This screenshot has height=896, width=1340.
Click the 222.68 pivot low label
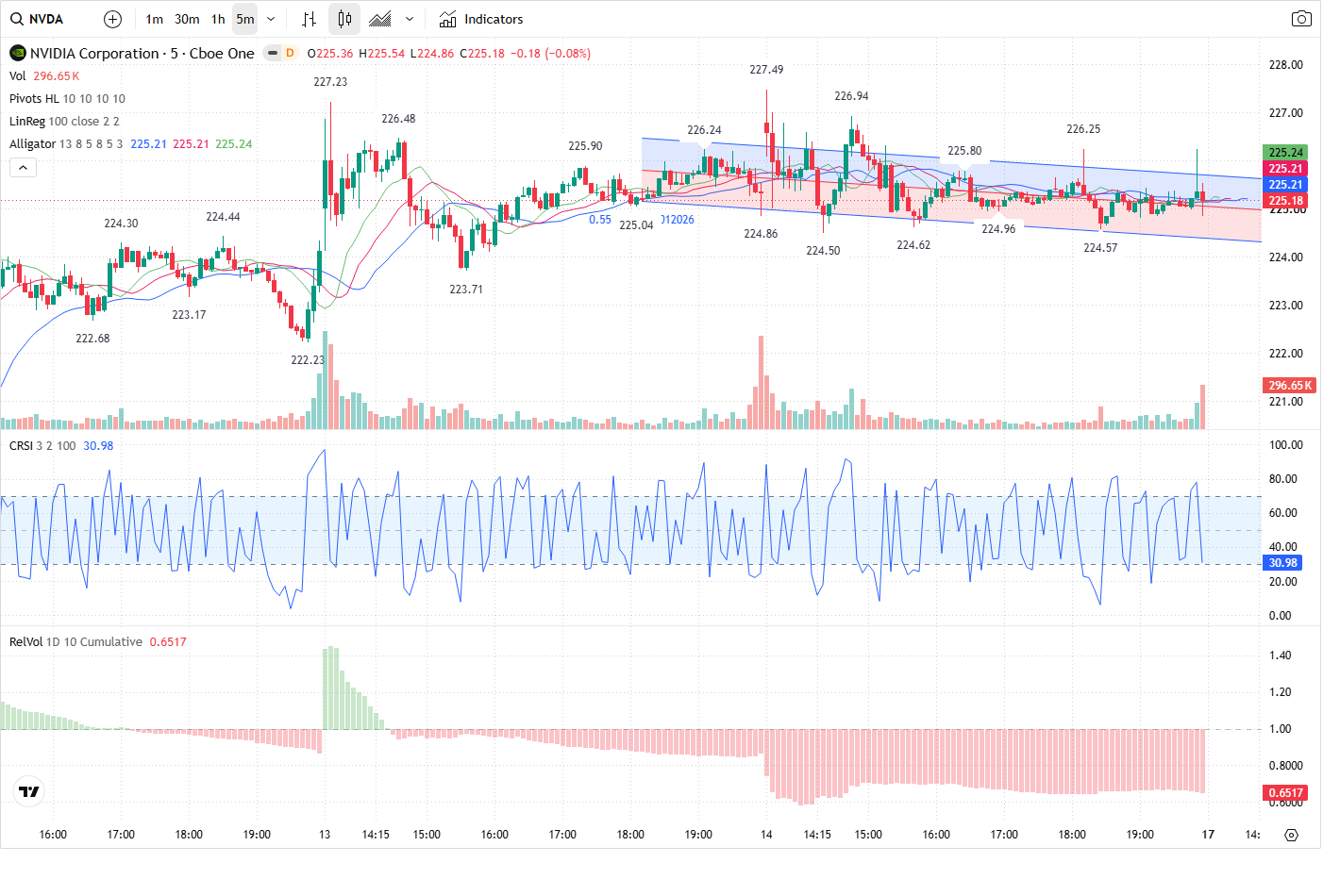click(92, 339)
